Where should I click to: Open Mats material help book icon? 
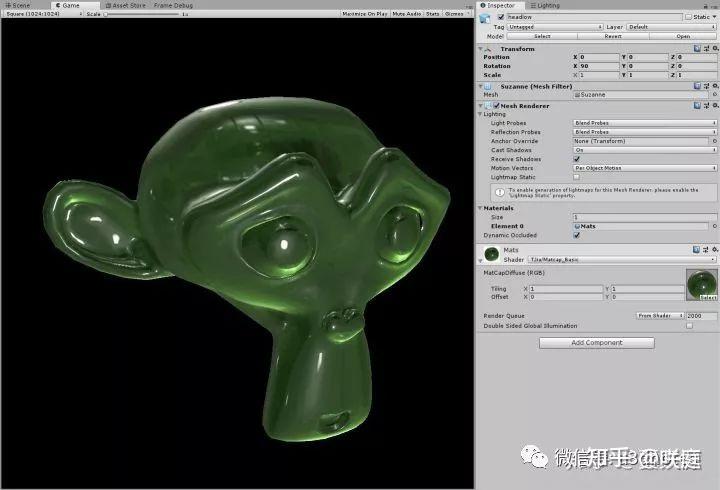click(697, 249)
